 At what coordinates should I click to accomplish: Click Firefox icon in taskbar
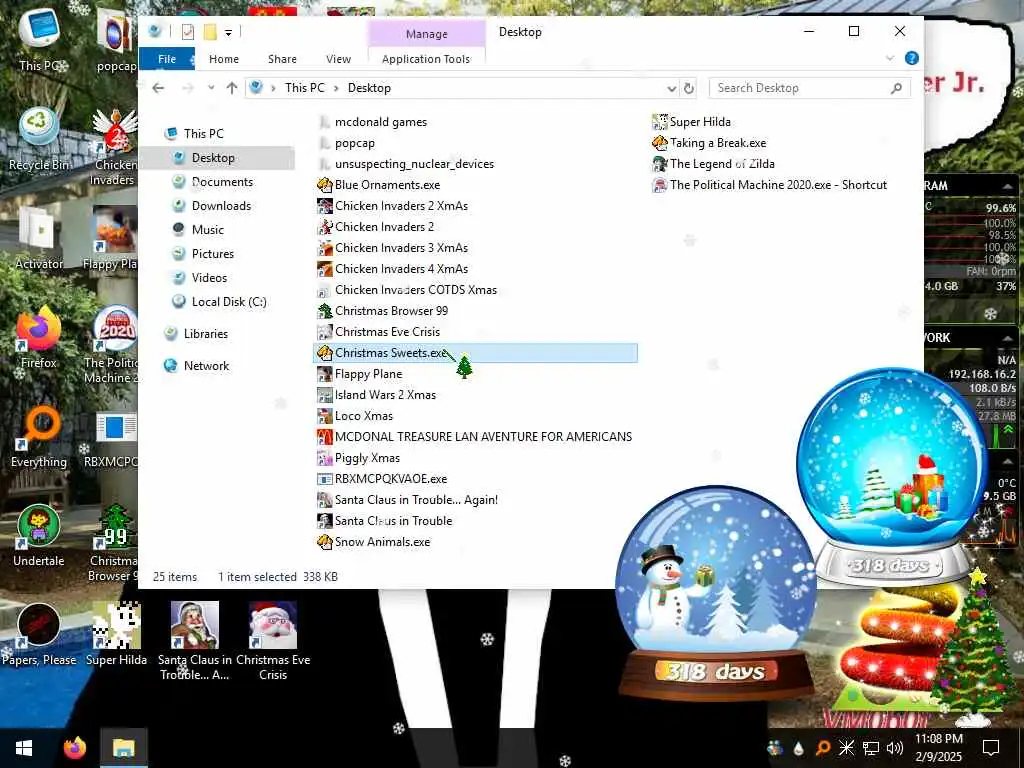pyautogui.click(x=74, y=747)
